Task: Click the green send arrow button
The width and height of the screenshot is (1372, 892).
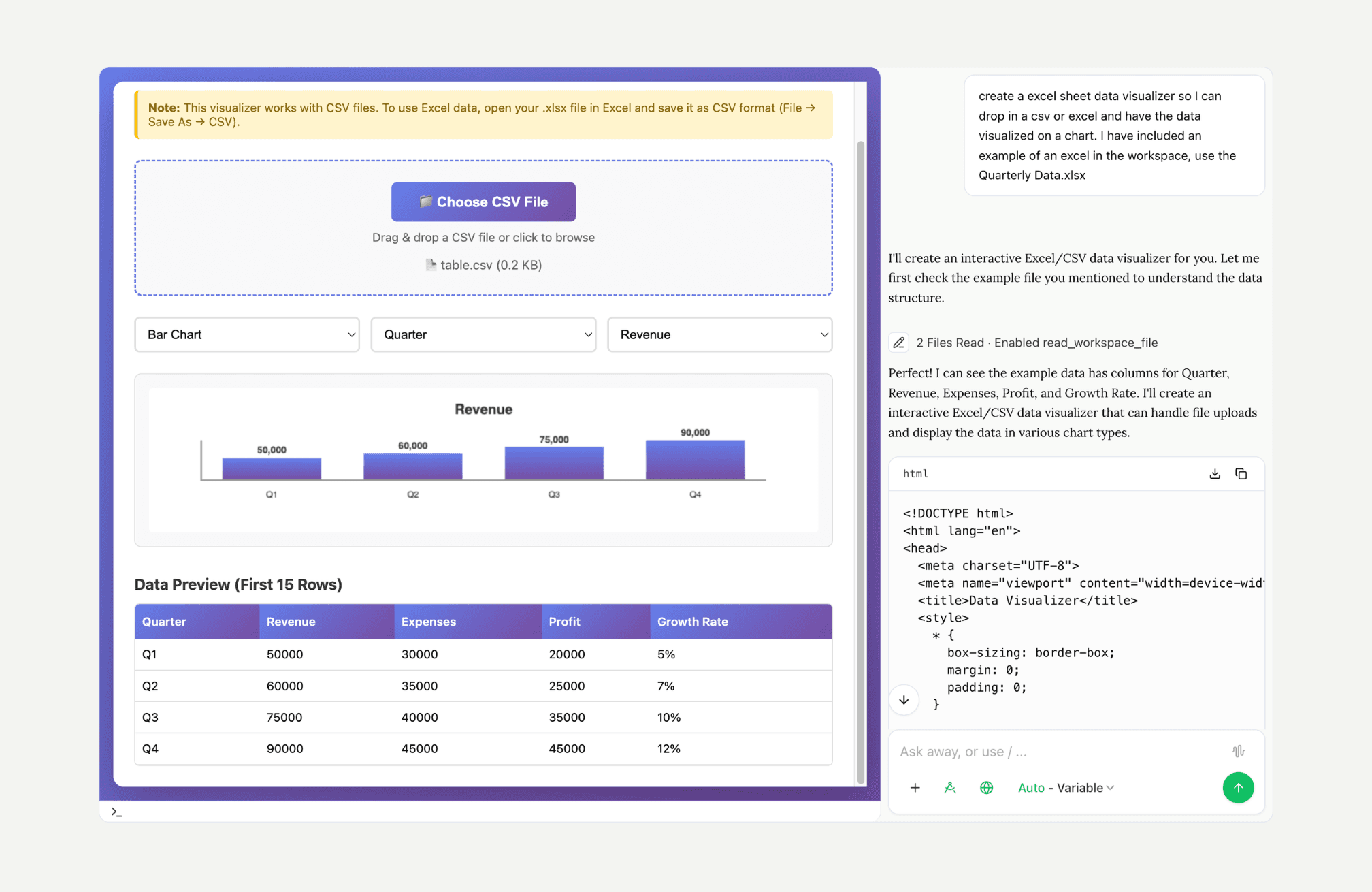Action: (1238, 788)
